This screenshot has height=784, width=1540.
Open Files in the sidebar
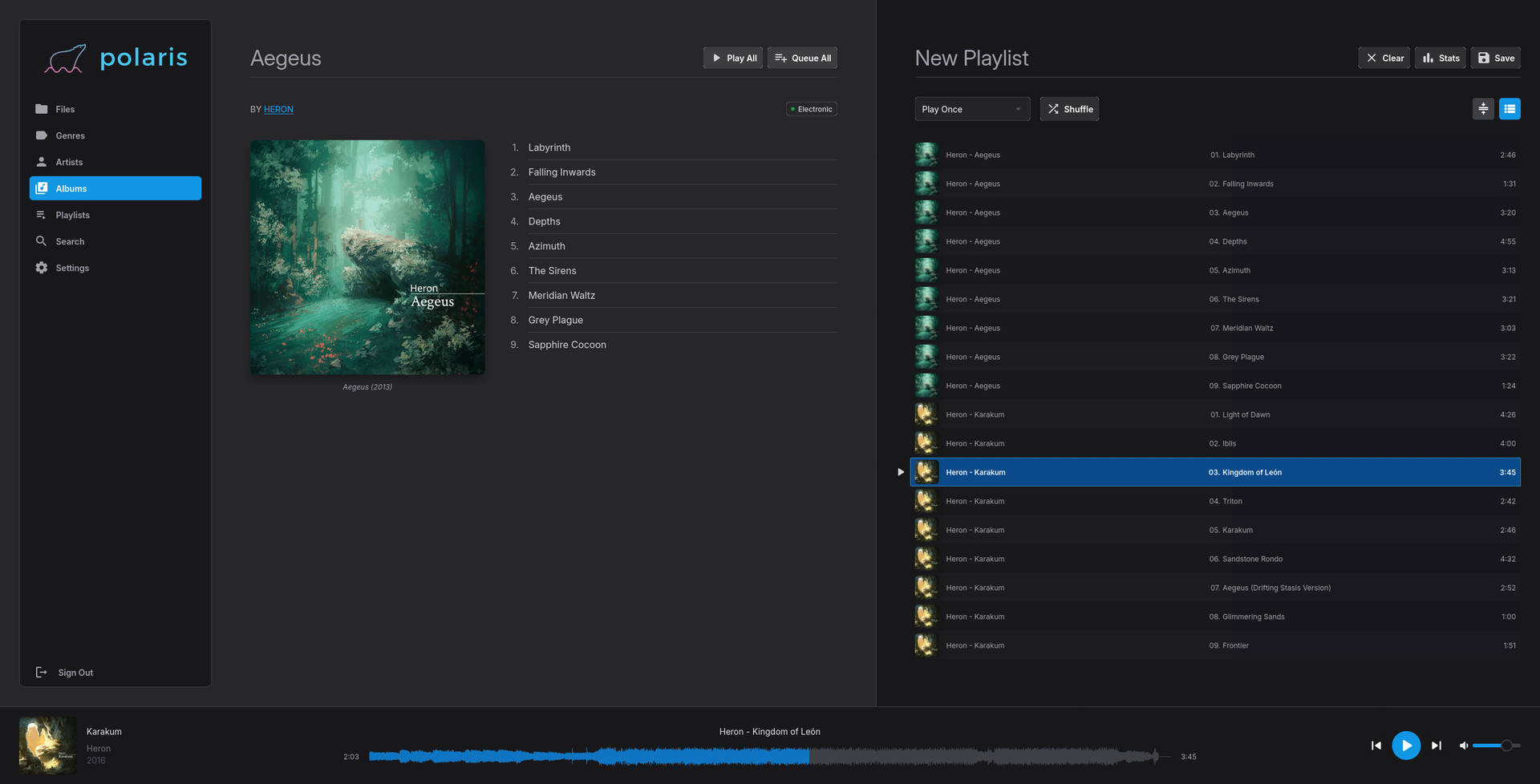click(115, 109)
